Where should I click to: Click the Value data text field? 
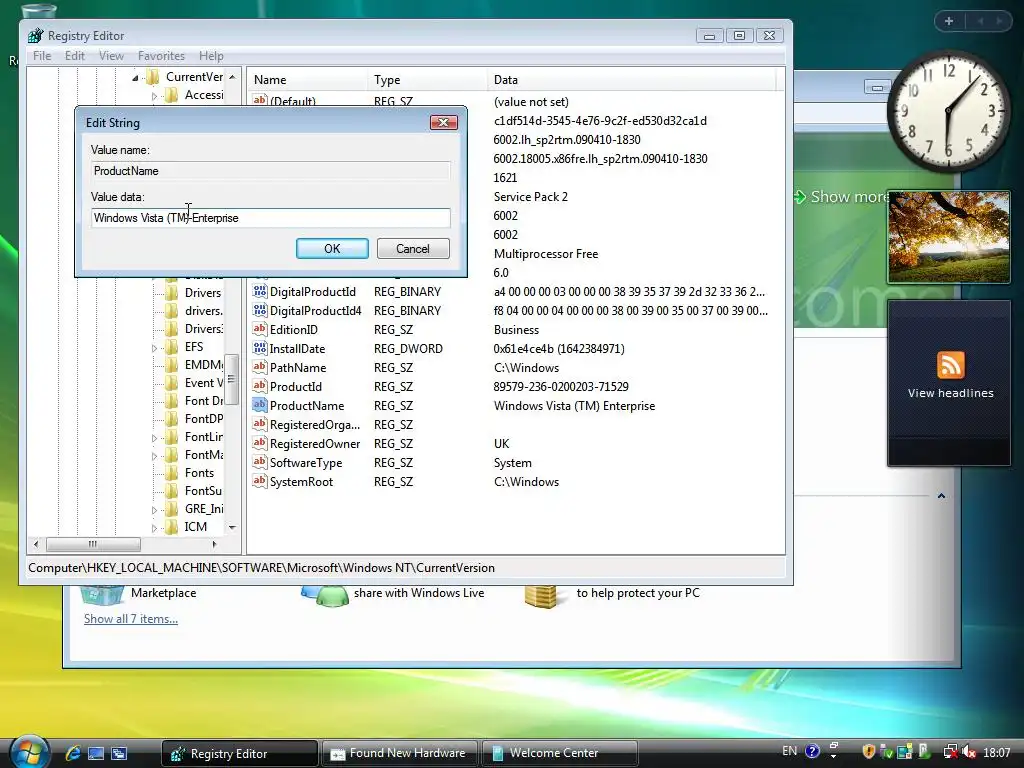(270, 218)
